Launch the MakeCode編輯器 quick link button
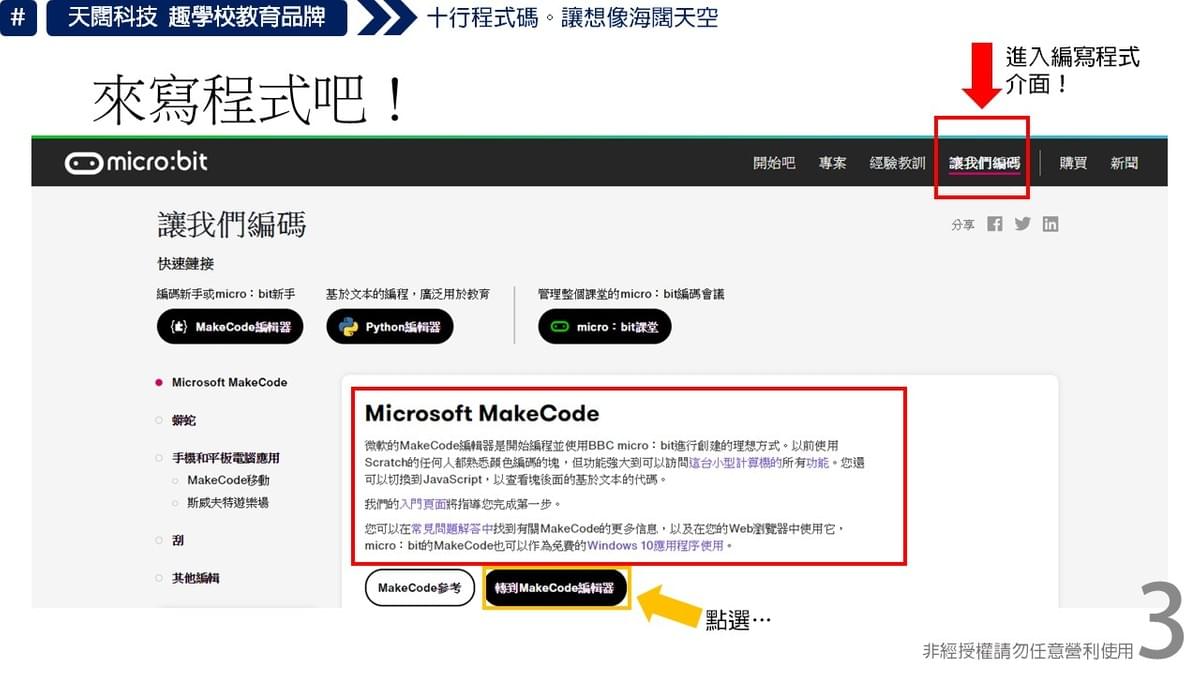Image resolution: width=1200 pixels, height=675 pixels. pyautogui.click(x=230, y=327)
